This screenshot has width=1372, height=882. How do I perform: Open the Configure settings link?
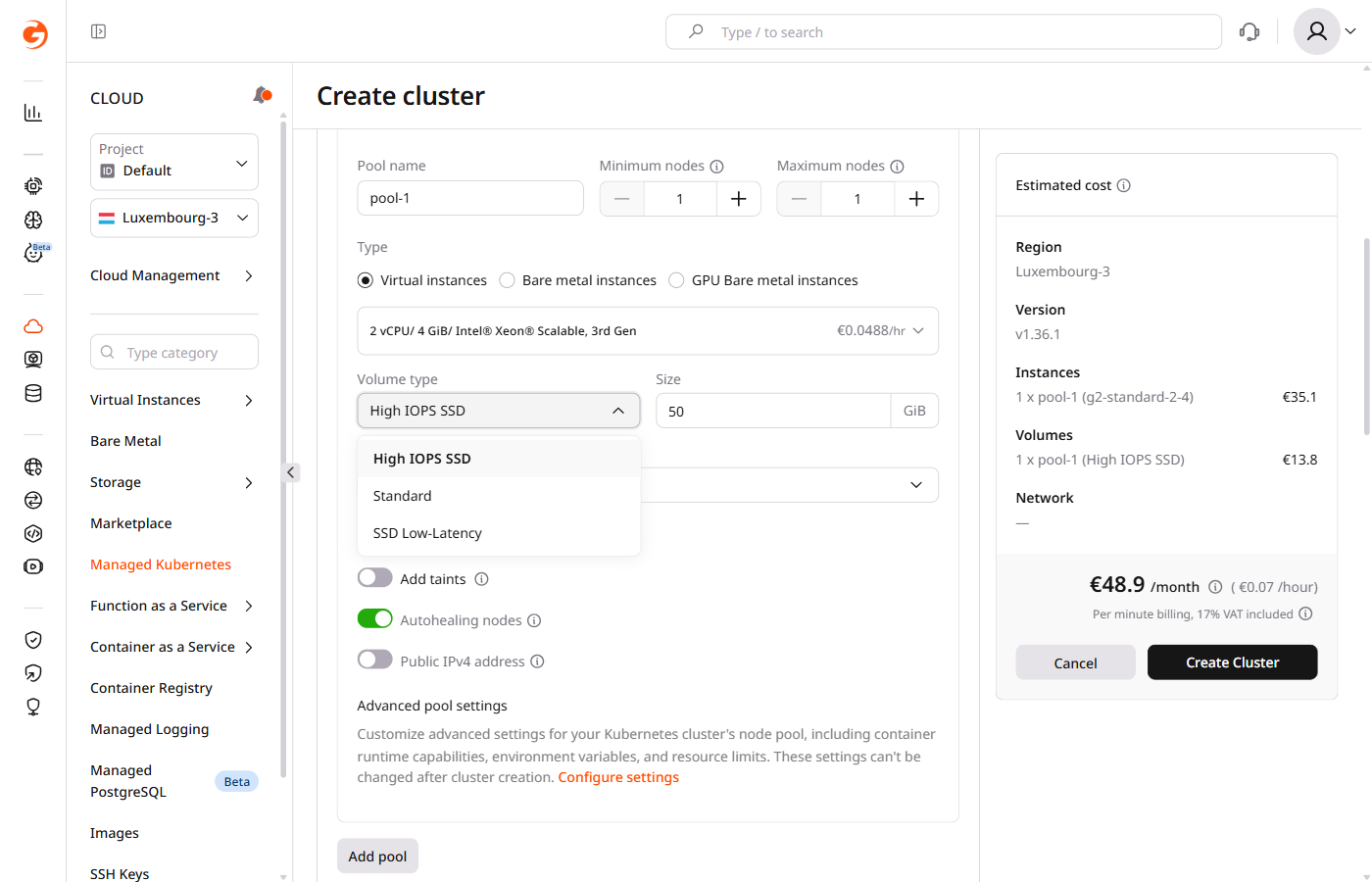618,777
